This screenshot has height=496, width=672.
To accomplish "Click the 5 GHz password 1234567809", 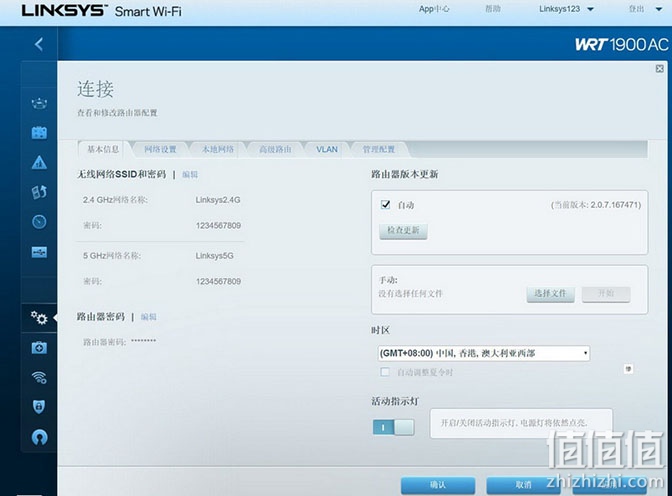I will (x=218, y=281).
